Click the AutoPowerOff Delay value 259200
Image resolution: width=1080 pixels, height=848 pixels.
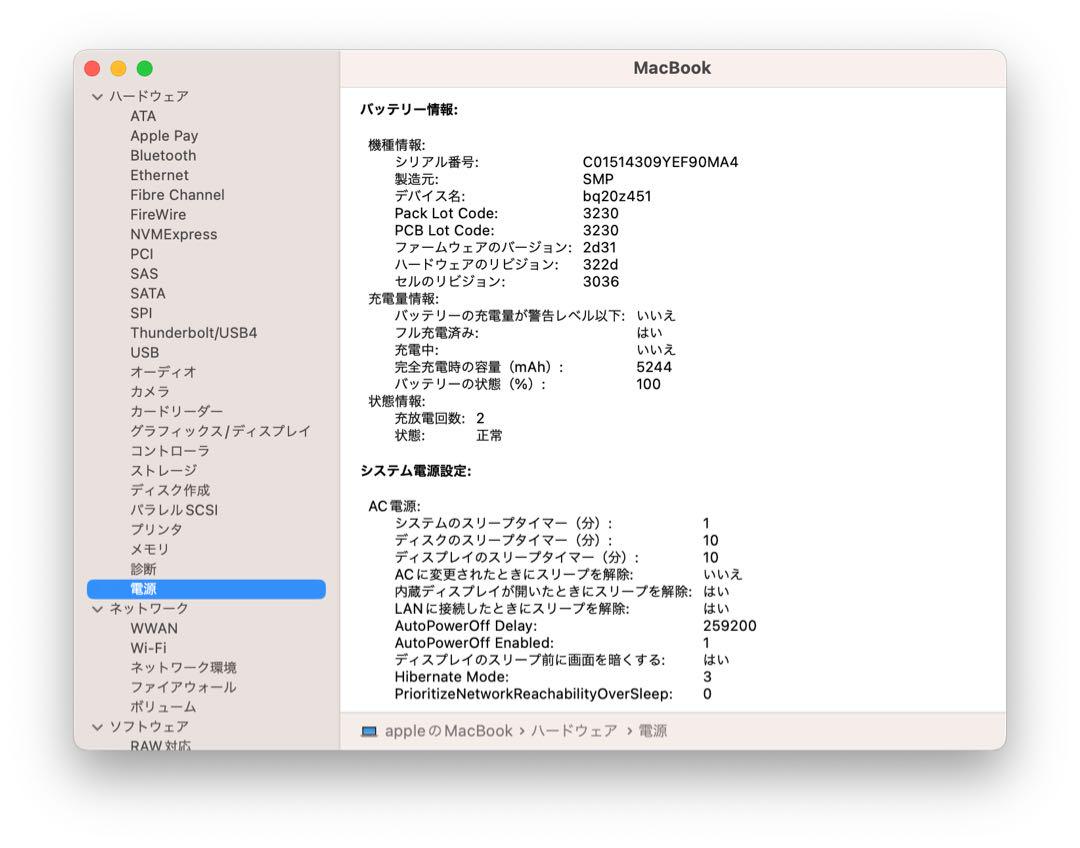[x=729, y=626]
